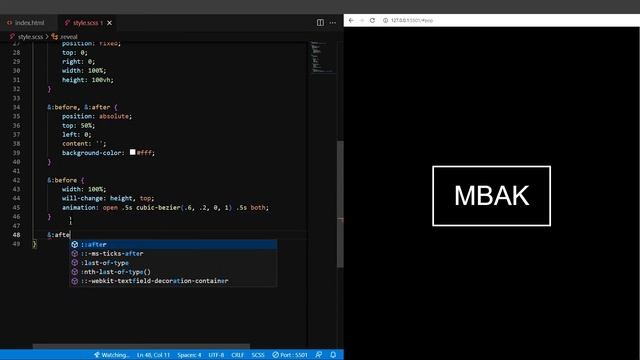Viewport: 640px width, 360px height.
Task: Select the ::-ms-ticks-after suggestion
Action: pyautogui.click(x=173, y=253)
